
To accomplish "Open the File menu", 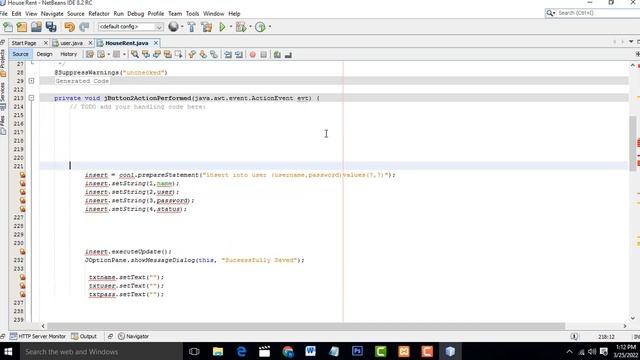I will tap(4, 13).
